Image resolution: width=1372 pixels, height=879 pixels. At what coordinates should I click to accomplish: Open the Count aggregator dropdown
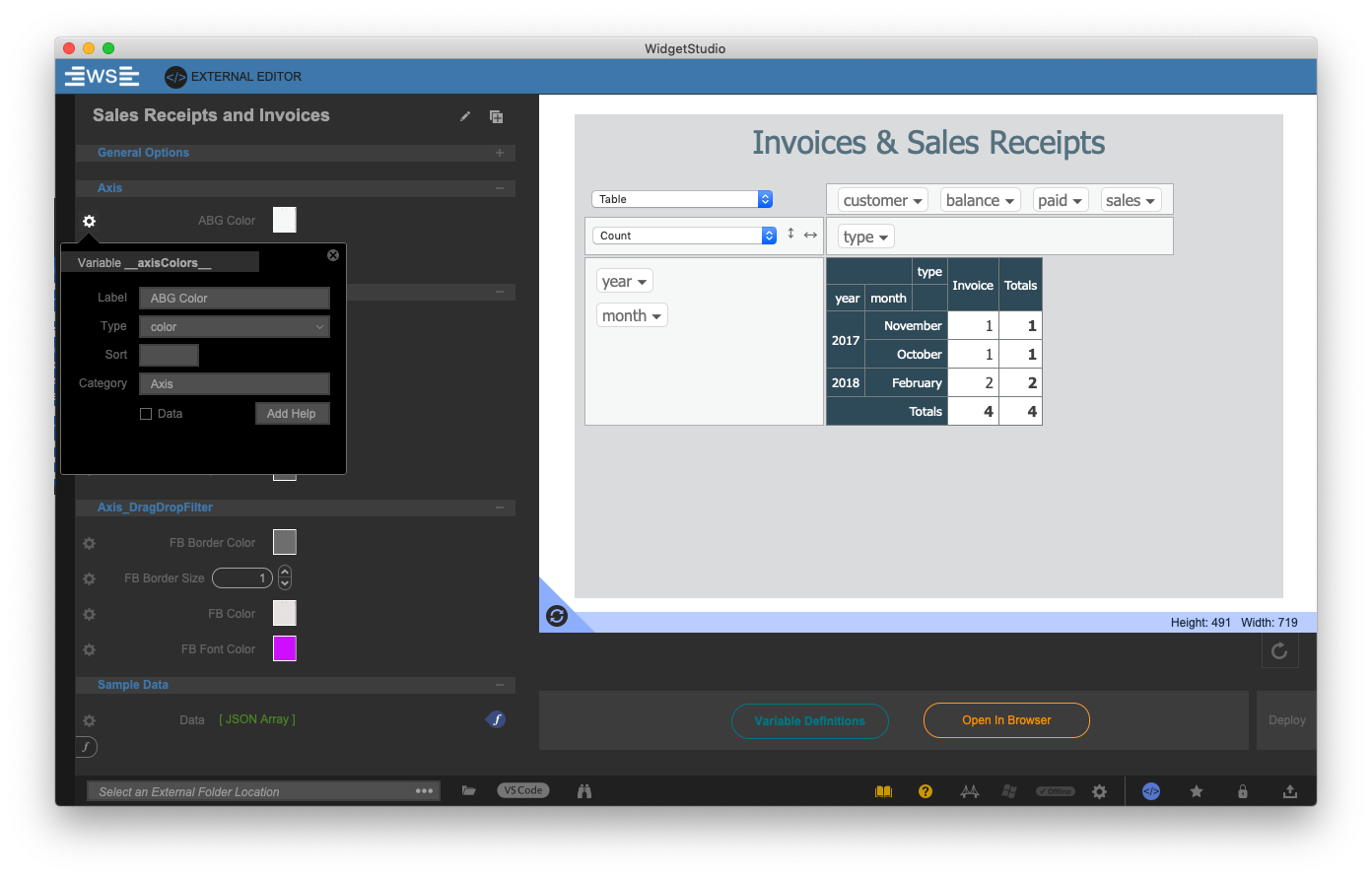(x=684, y=236)
